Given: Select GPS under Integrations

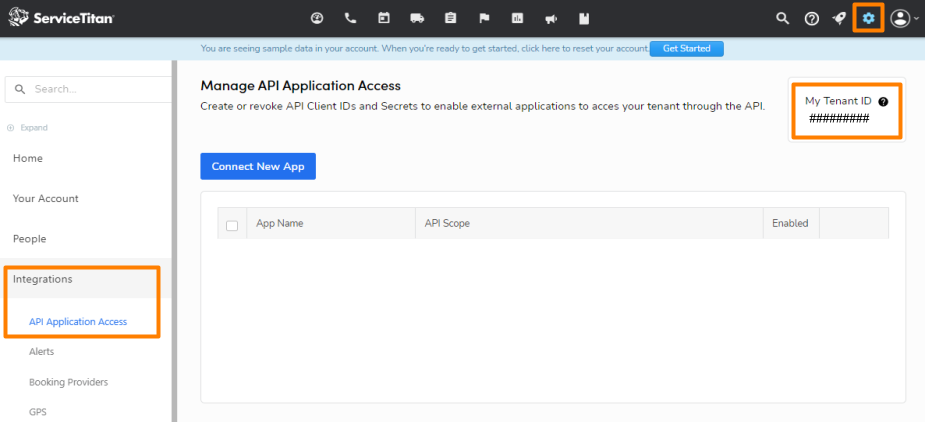Looking at the screenshot, I should (38, 411).
